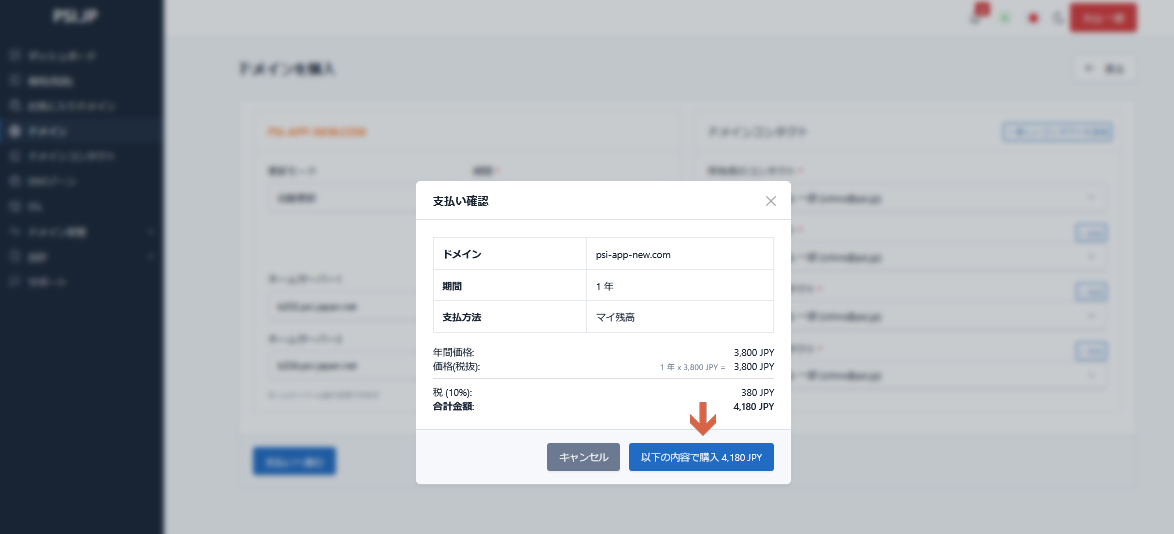The height and width of the screenshot is (534, 1174).
Task: Click the blue button in domain contact header
Action: click(x=1057, y=131)
